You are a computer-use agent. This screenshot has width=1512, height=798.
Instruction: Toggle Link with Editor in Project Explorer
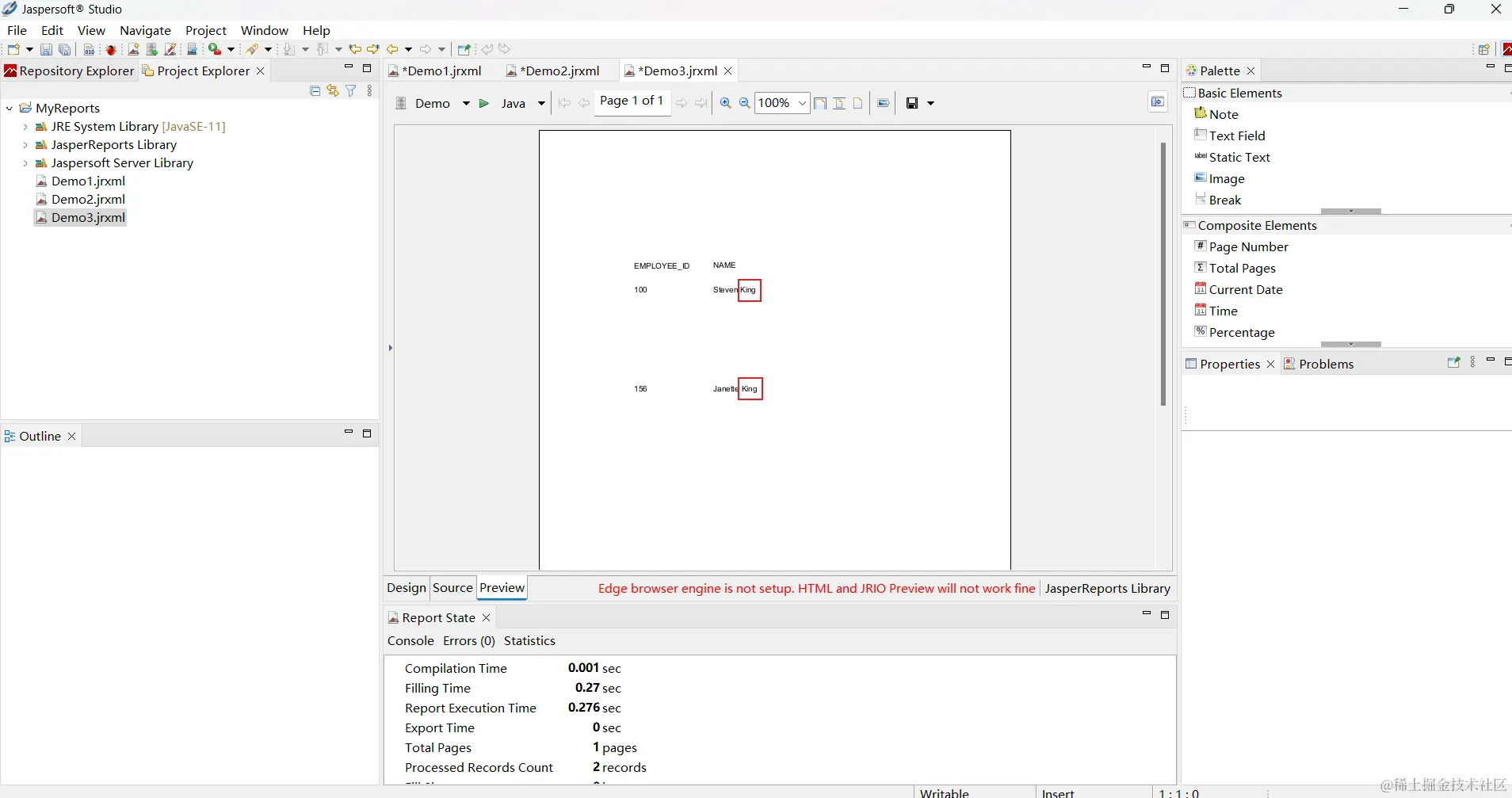(x=333, y=91)
